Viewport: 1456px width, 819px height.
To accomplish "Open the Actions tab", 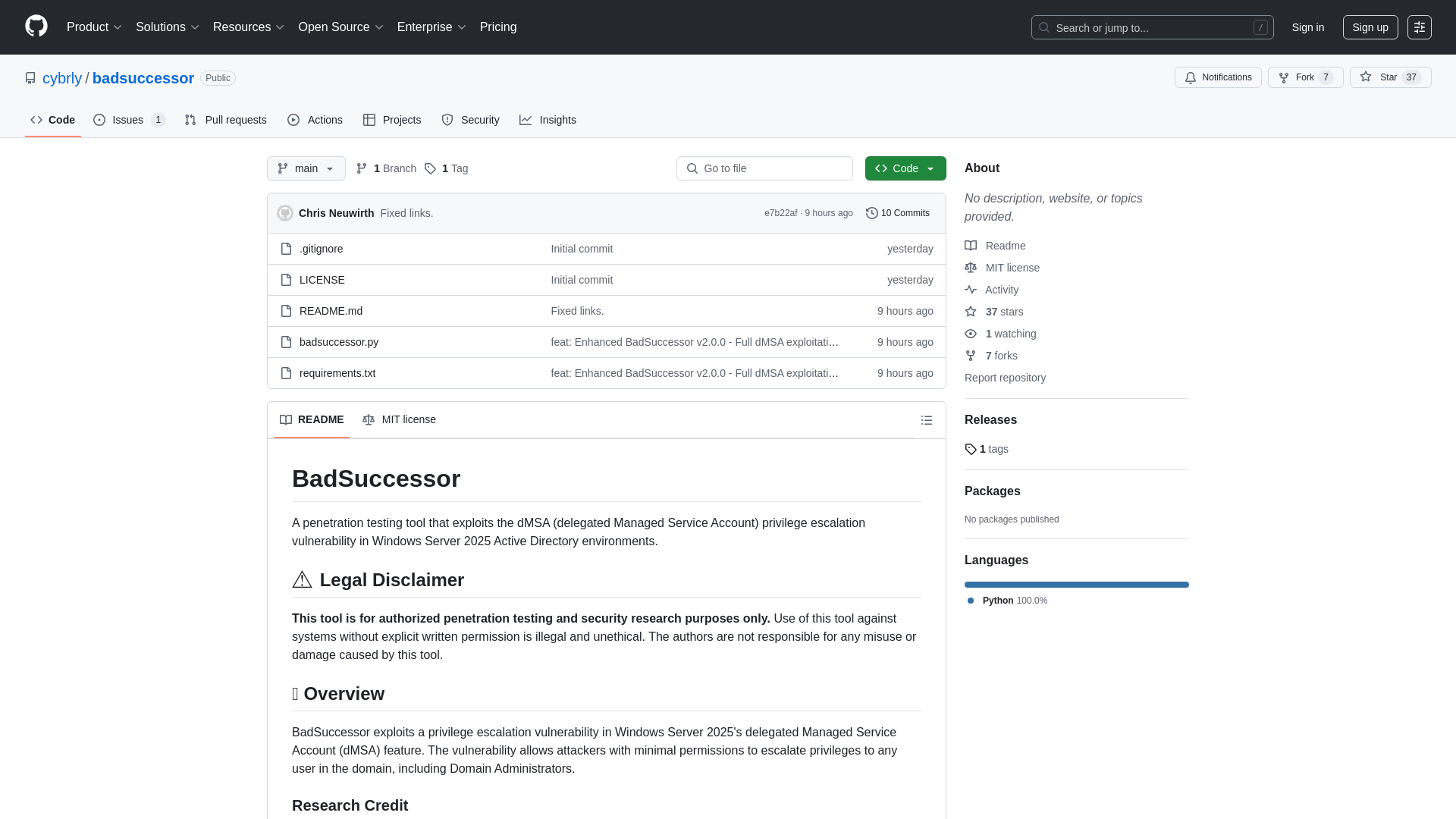I will pyautogui.click(x=315, y=120).
